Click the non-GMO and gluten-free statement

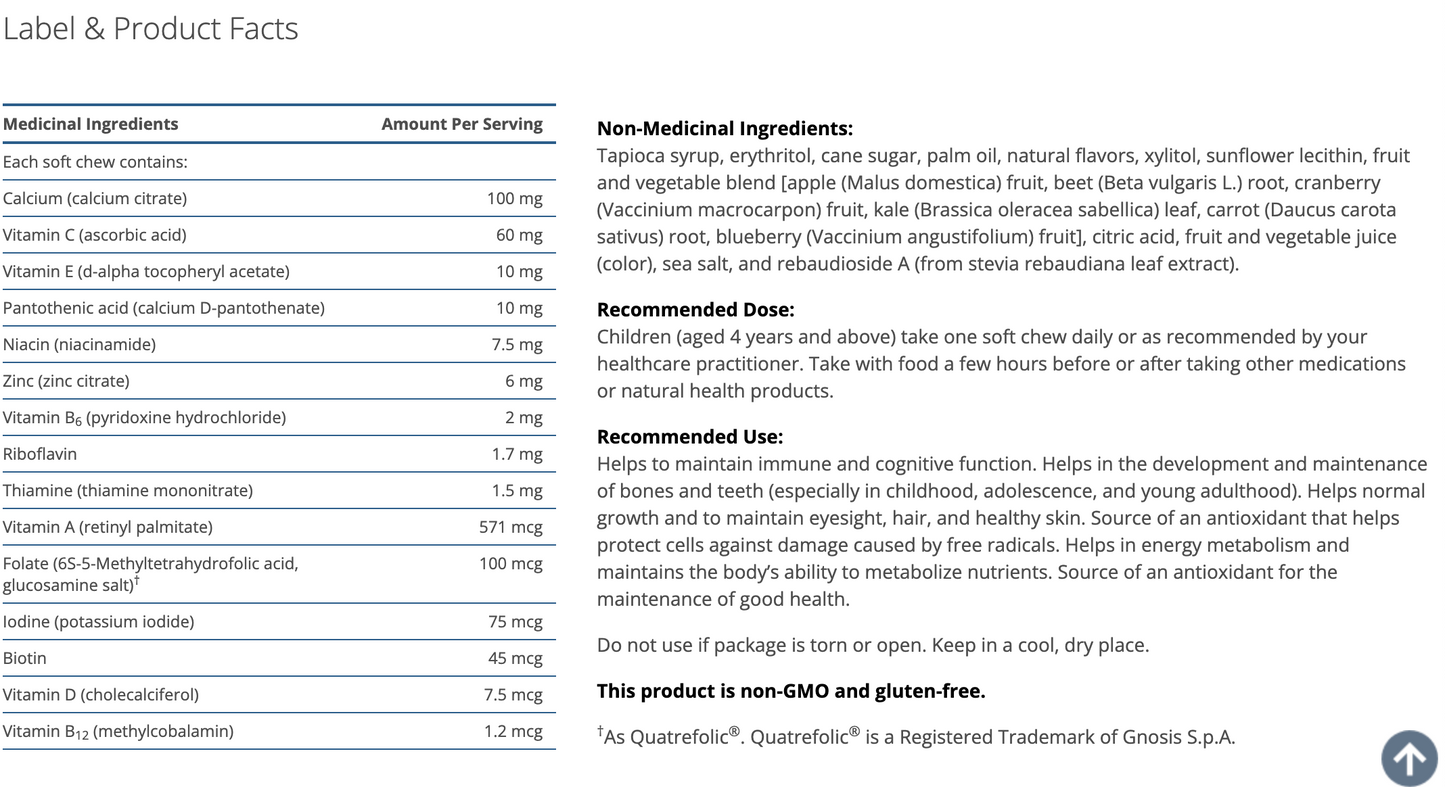(791, 691)
